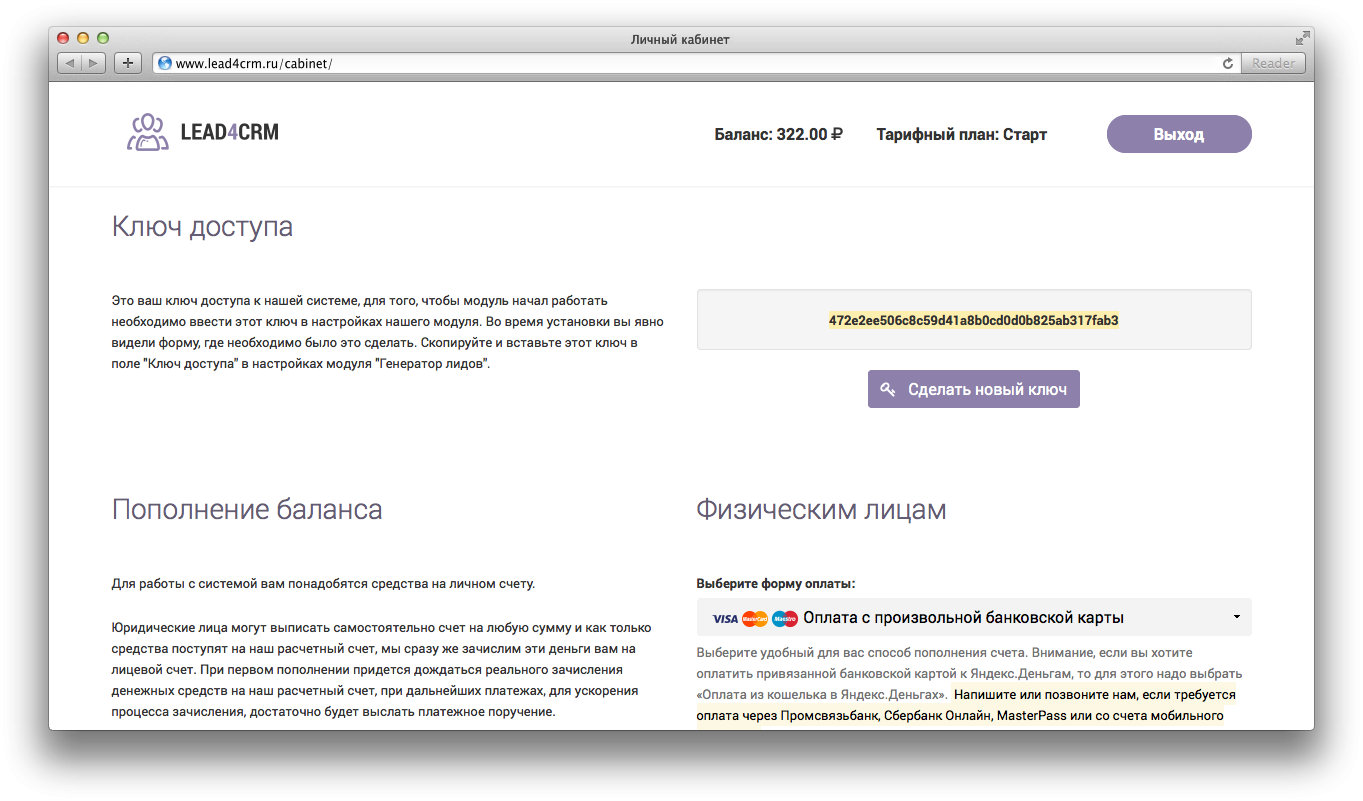Click the globe favicon in the address bar
Viewport: 1363px width, 801px height.
163,62
